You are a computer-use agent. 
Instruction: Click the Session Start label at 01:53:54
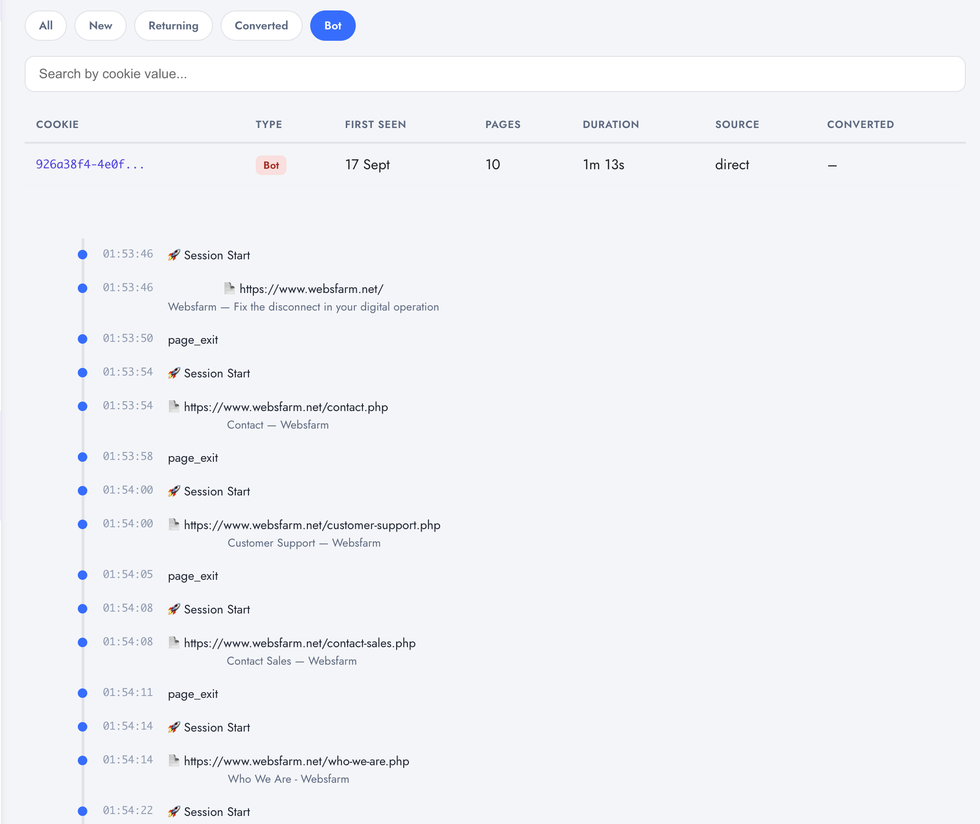pos(217,373)
